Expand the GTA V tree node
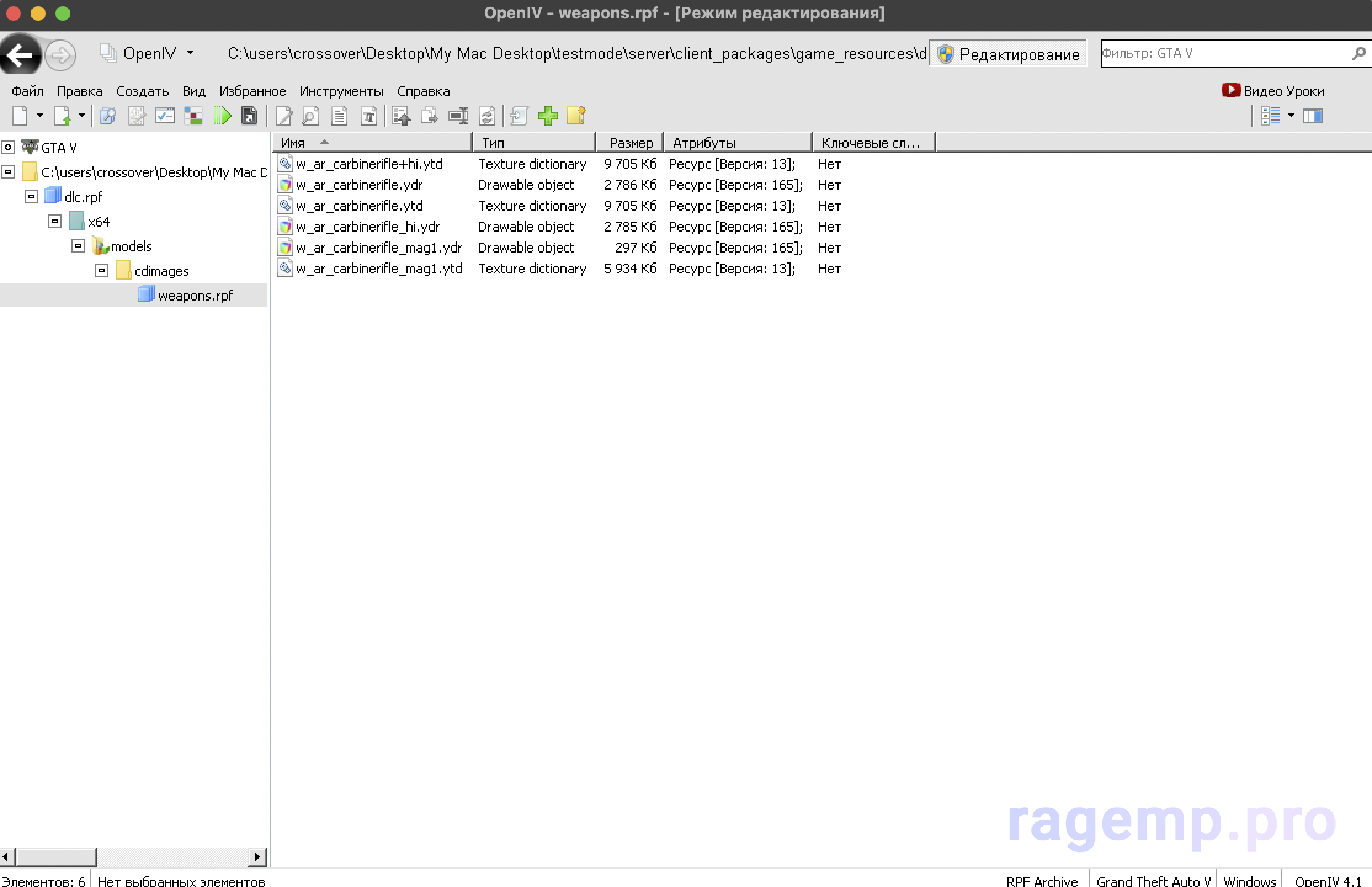 point(8,147)
